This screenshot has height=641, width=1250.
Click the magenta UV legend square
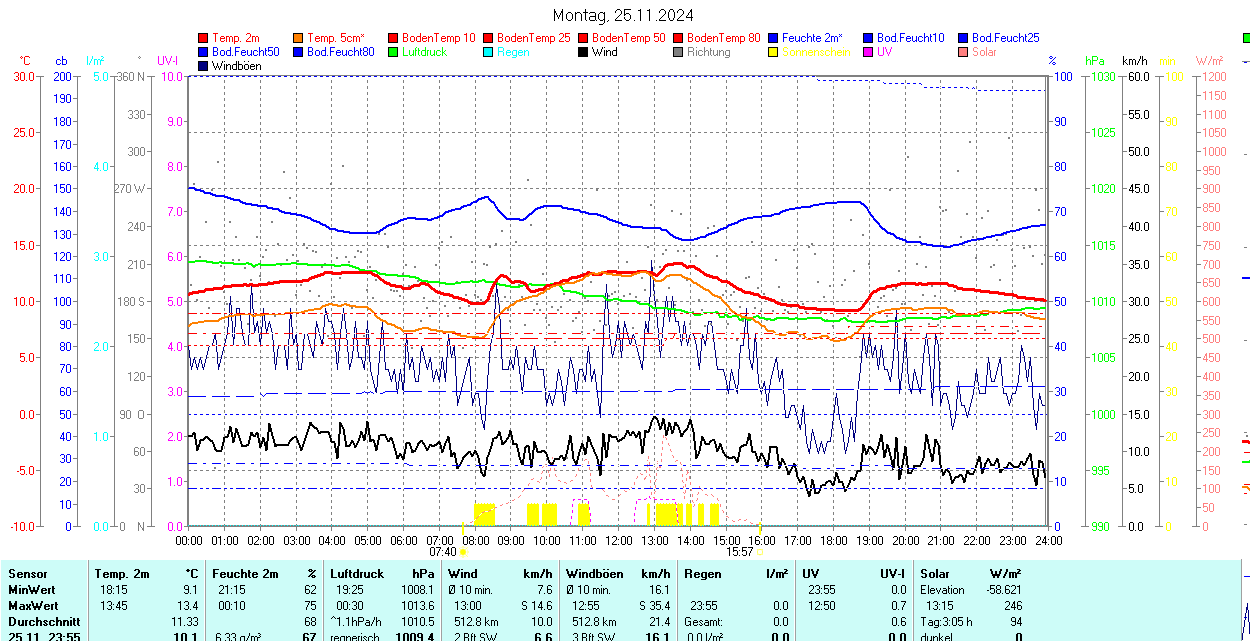869,52
